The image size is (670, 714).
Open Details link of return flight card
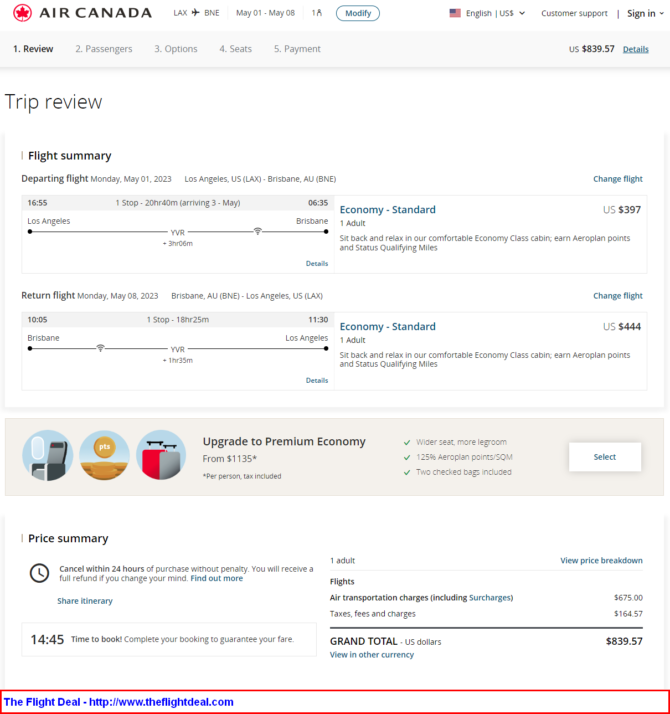pos(317,381)
